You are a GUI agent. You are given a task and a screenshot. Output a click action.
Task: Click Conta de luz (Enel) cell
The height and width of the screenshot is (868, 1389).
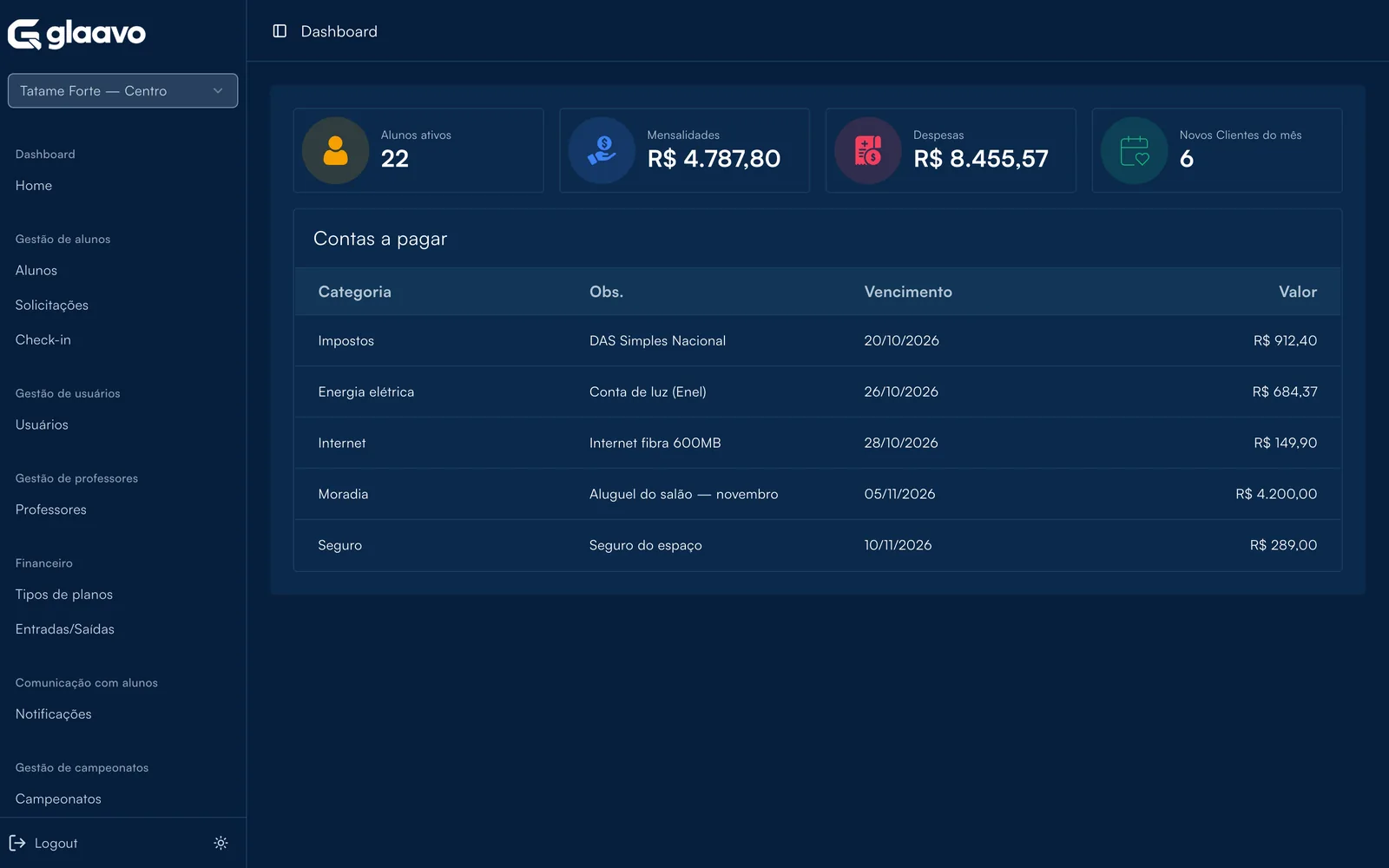[648, 392]
